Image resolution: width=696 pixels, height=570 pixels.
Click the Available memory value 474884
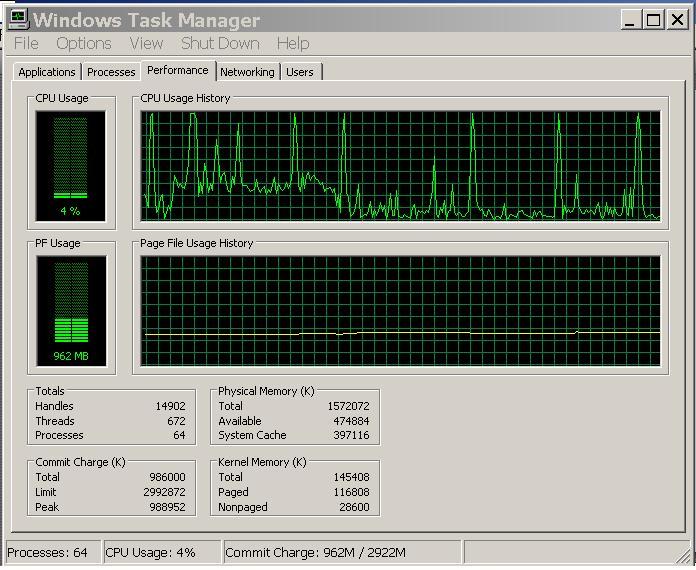pos(351,421)
